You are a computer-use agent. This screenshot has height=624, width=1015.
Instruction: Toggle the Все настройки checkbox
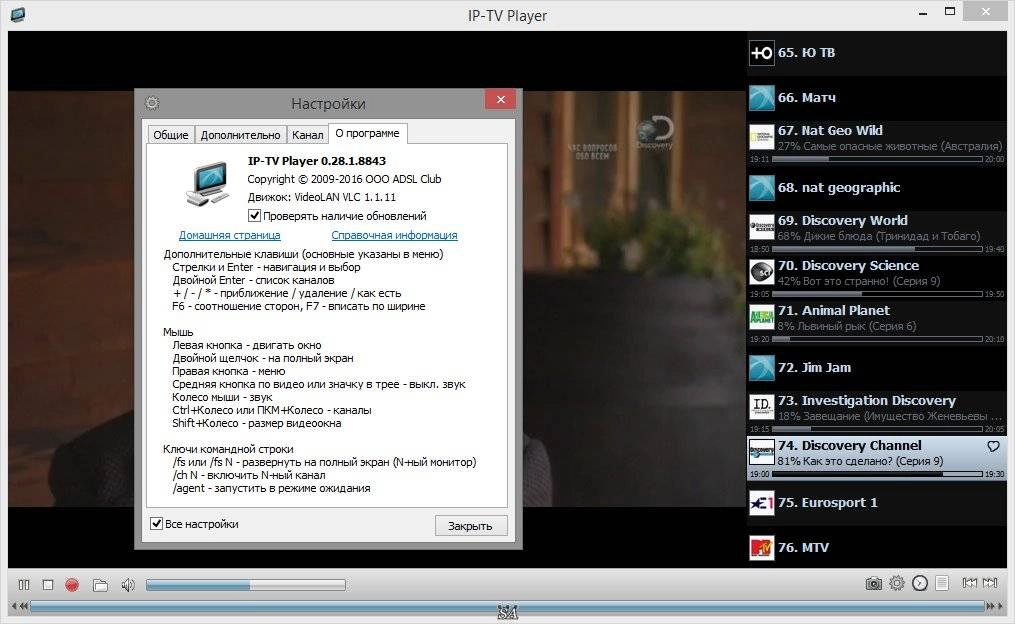[156, 523]
